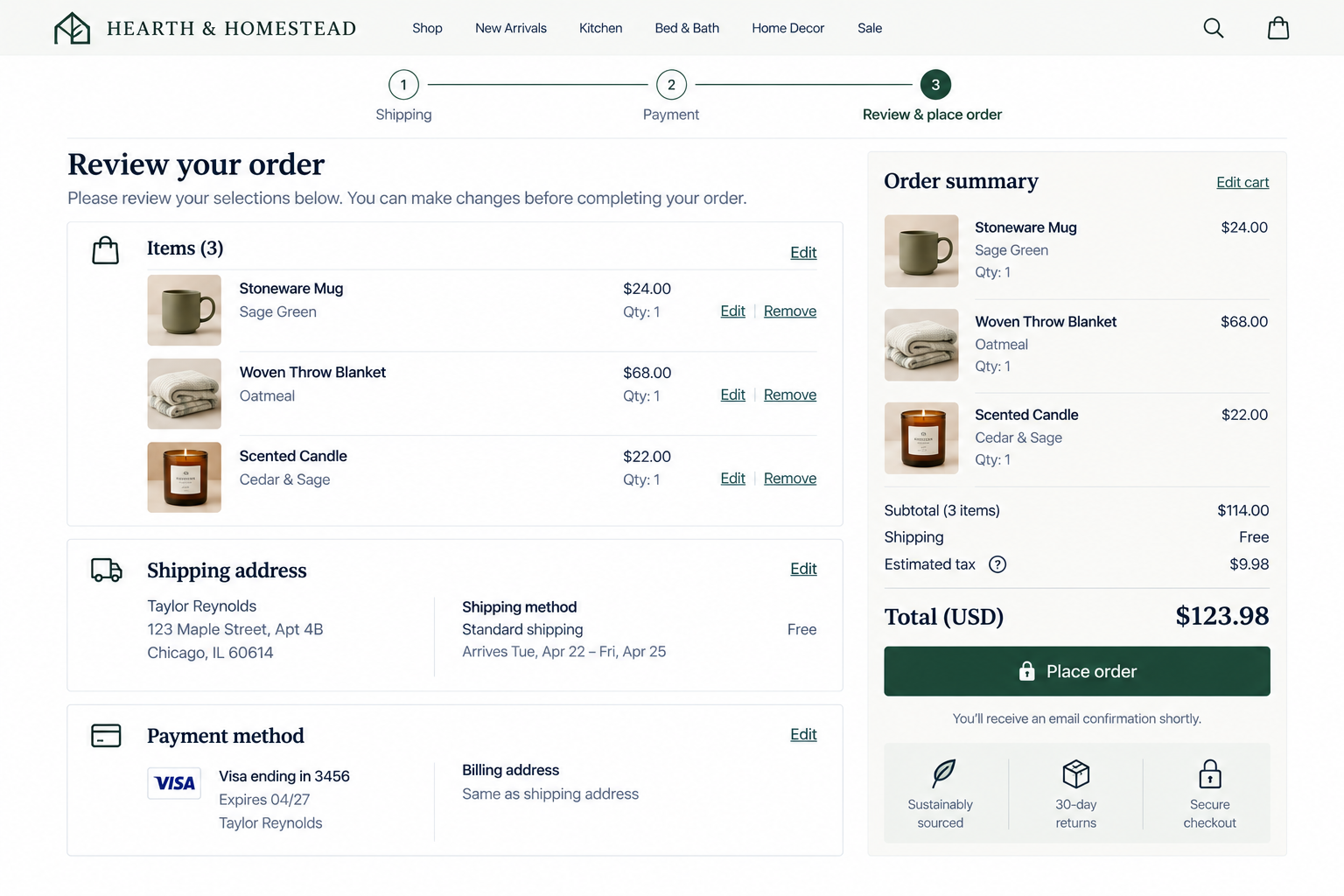Place the order
The width and height of the screenshot is (1344, 896).
point(1077,671)
